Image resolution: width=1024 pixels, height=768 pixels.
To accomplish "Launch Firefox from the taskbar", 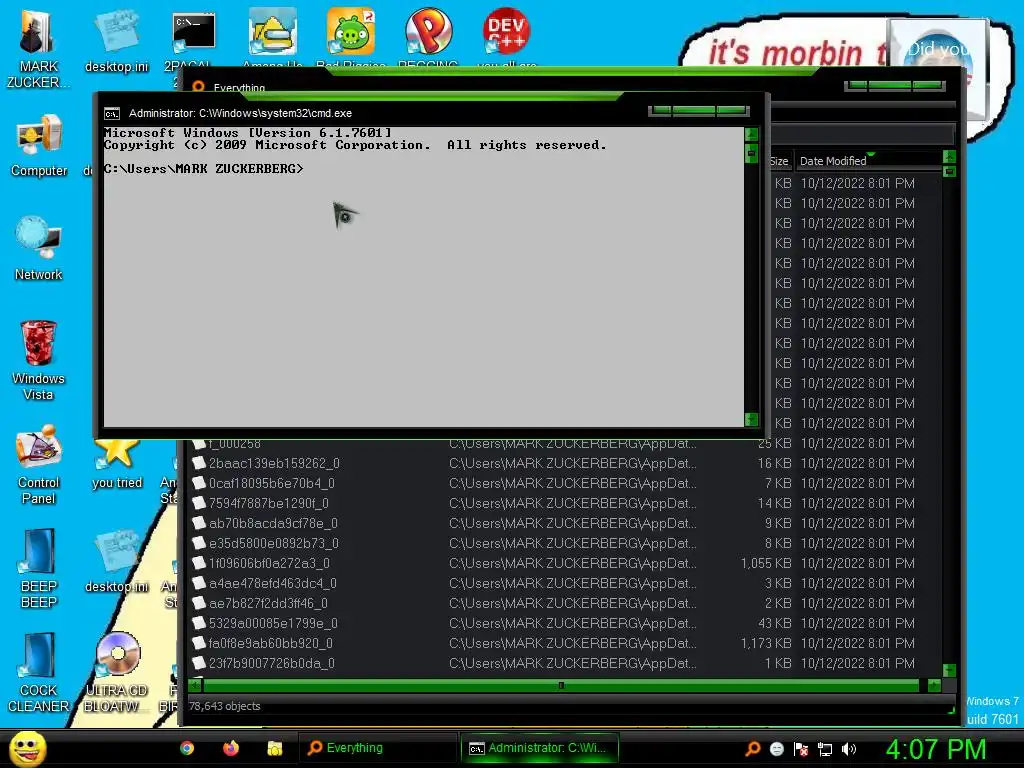I will 231,748.
